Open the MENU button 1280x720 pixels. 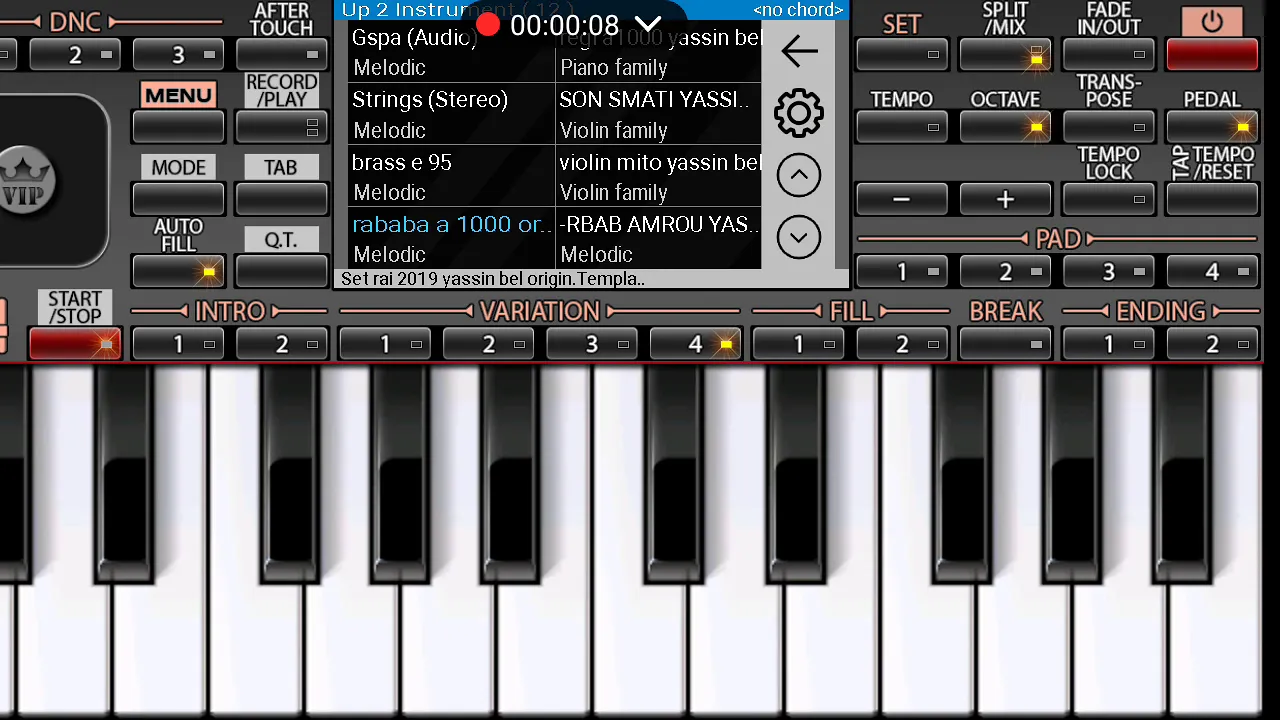click(x=179, y=127)
